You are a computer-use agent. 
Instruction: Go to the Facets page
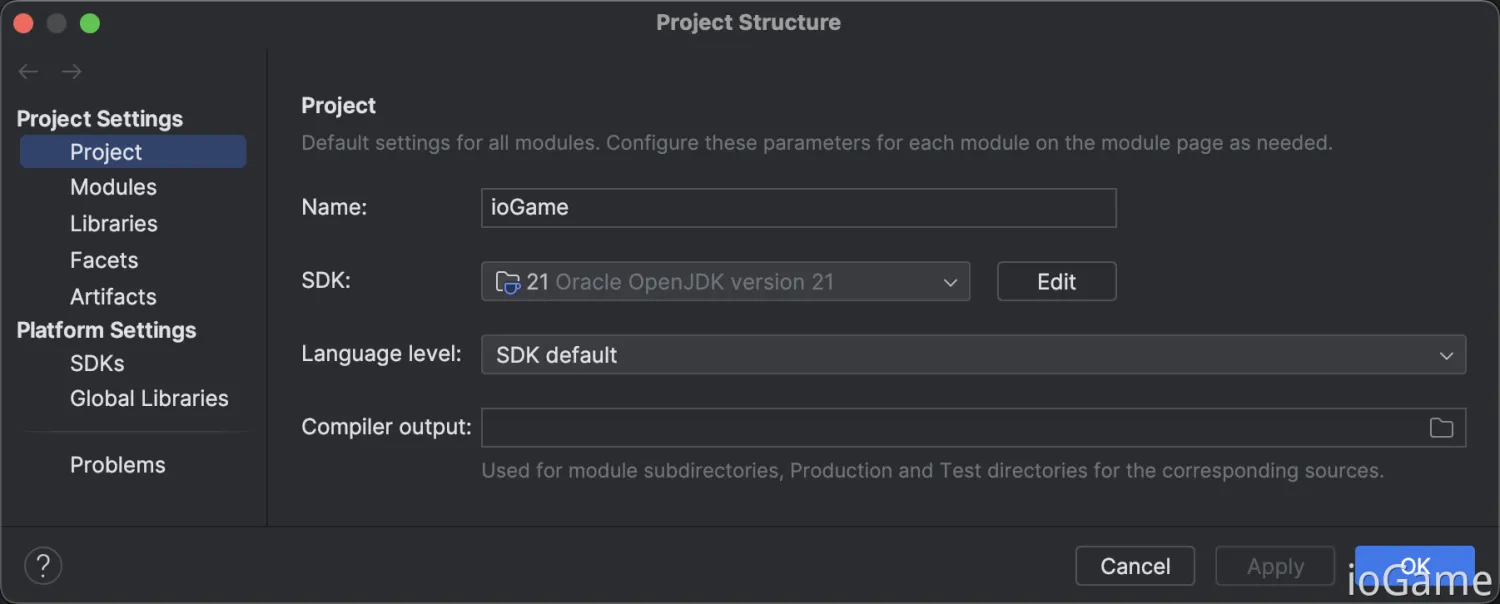tap(104, 260)
